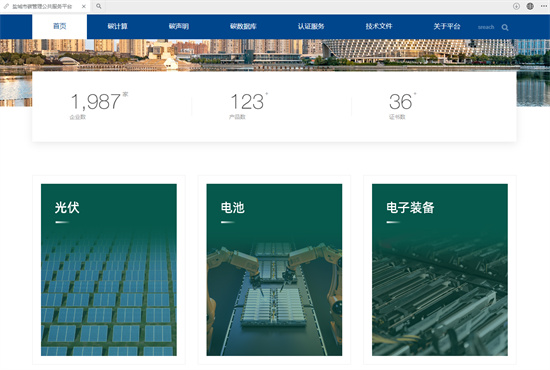550x370 pixels.
Task: Click the search field in the blue navigation bar
Action: tap(486, 27)
